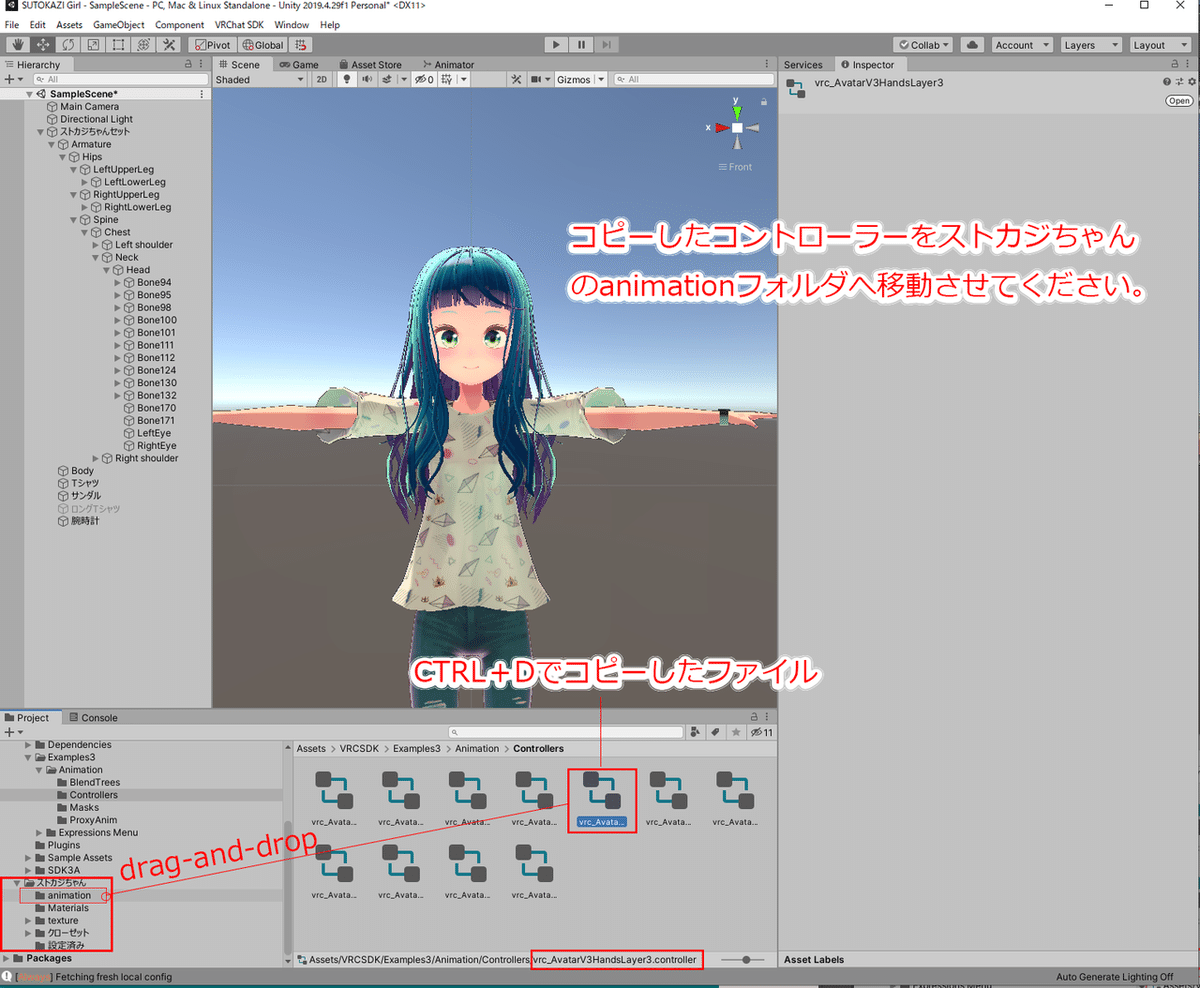Click the Project search field

[x=565, y=732]
